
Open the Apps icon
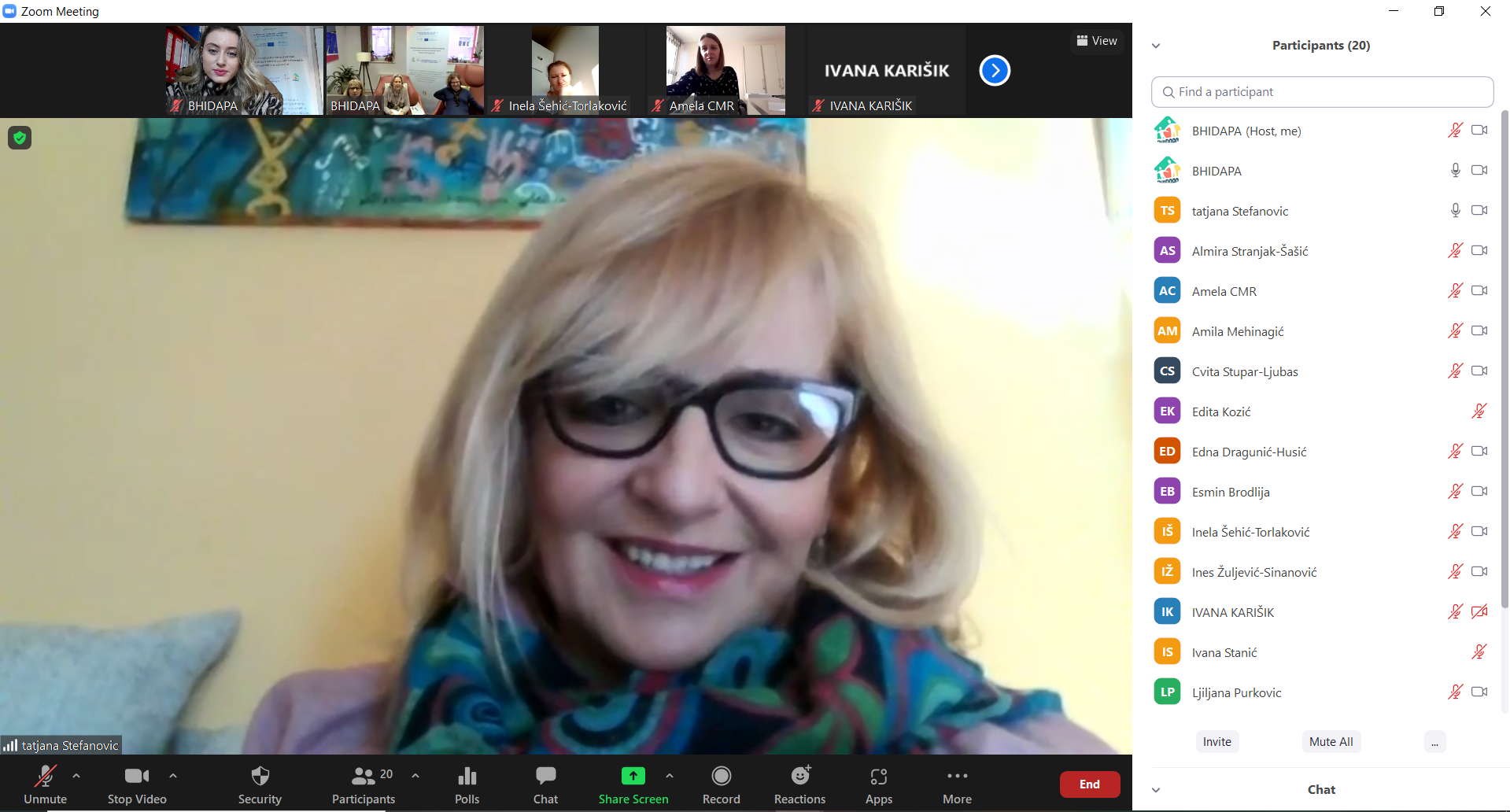[878, 777]
